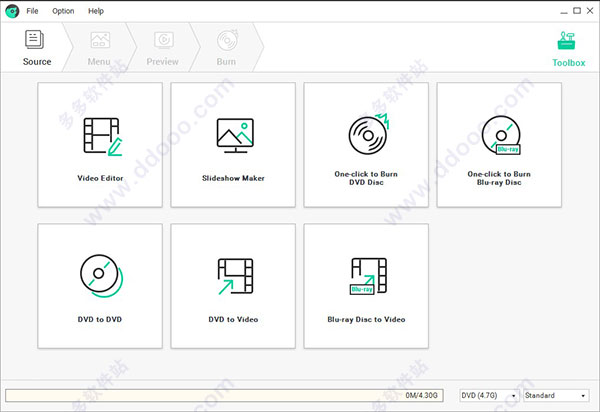This screenshot has width=600, height=412.
Task: Minimize the application window
Action: coord(564,11)
